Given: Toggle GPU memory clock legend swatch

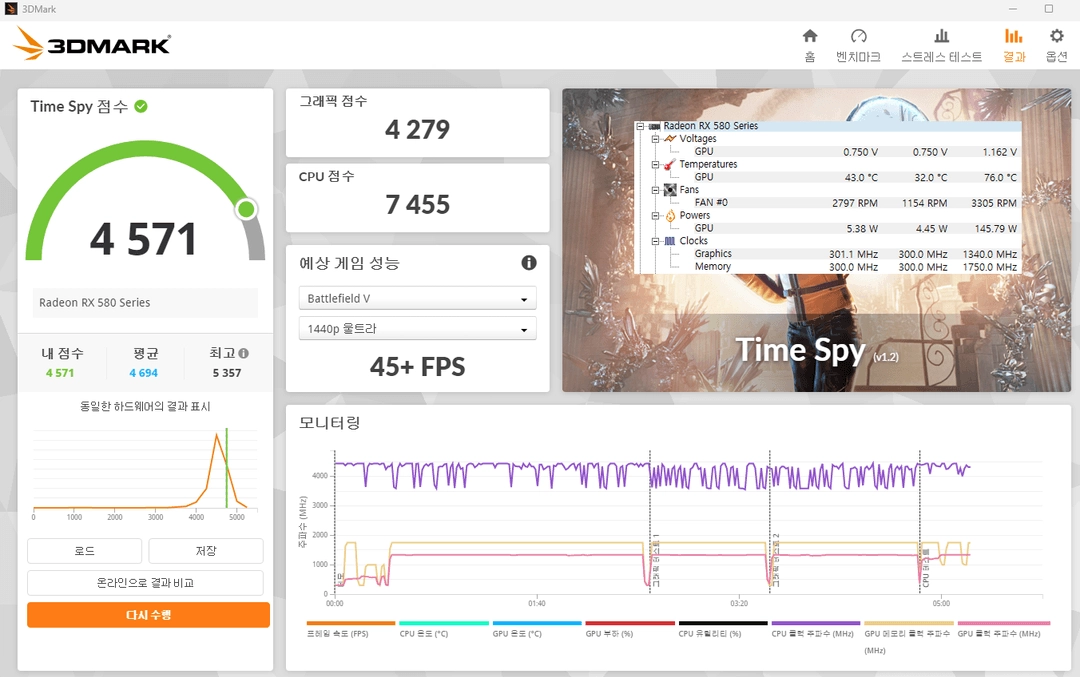Looking at the screenshot, I should pyautogui.click(x=908, y=623).
